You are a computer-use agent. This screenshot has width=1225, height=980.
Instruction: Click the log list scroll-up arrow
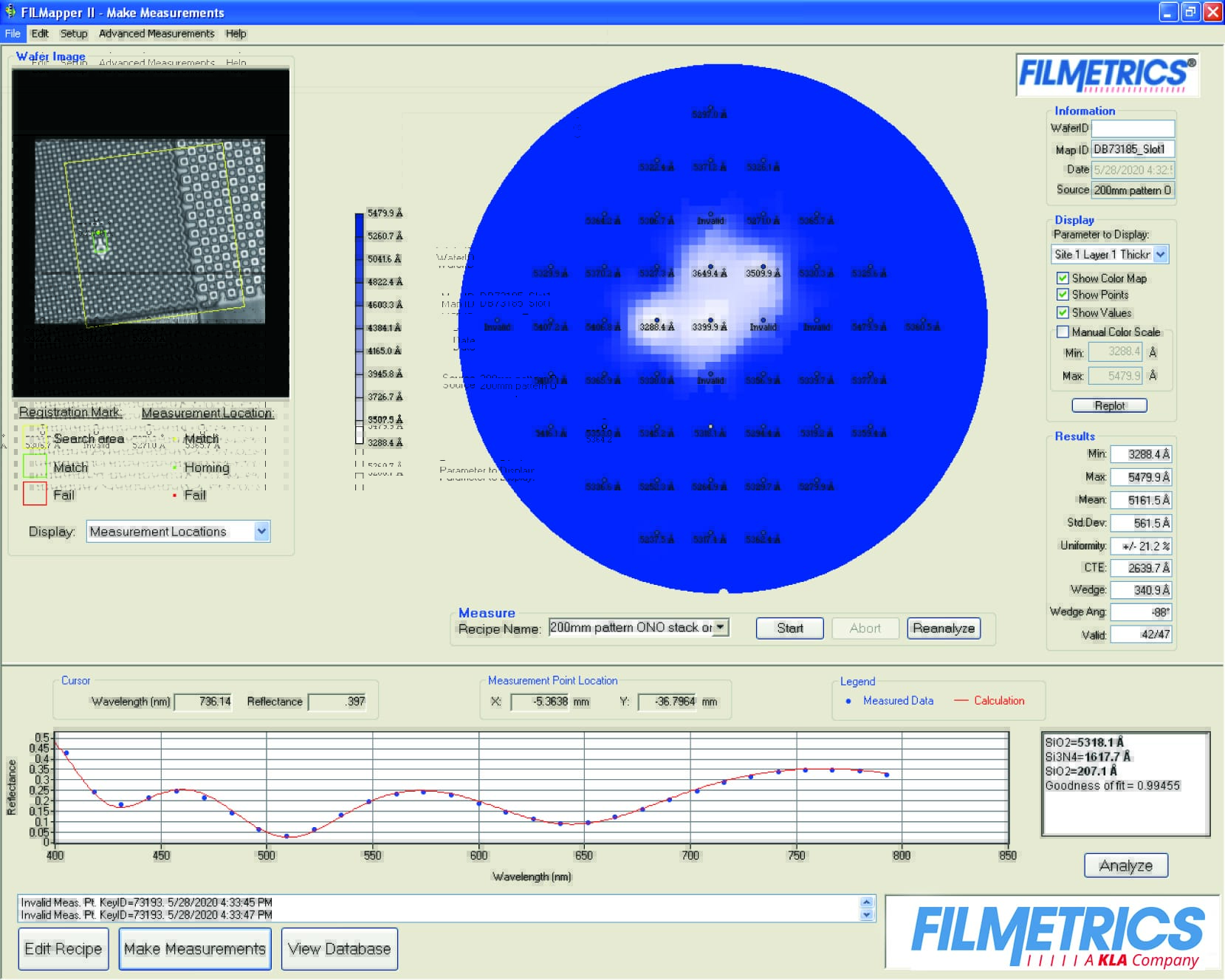pyautogui.click(x=867, y=902)
